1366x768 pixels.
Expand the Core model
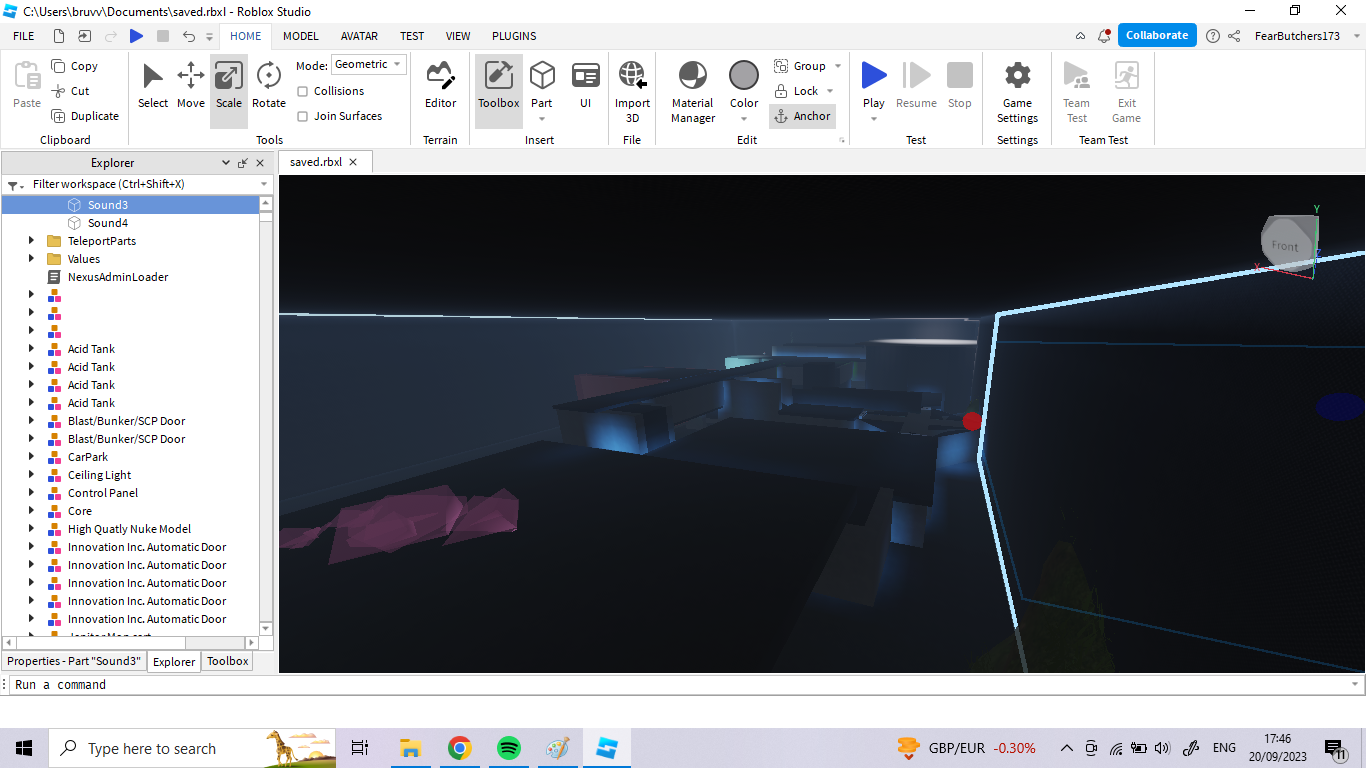point(31,511)
